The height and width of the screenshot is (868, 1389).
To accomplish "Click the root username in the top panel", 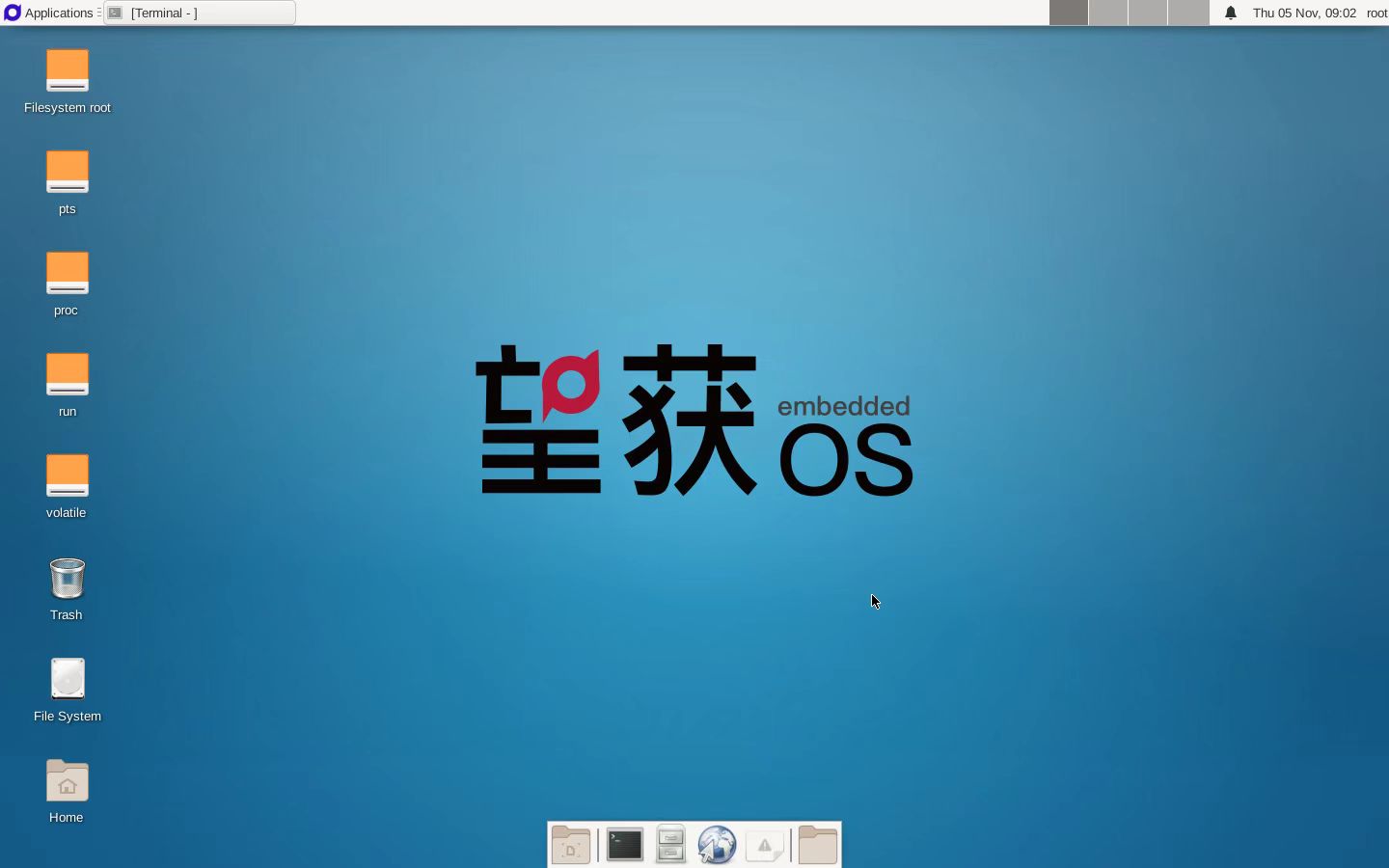I will (1376, 13).
